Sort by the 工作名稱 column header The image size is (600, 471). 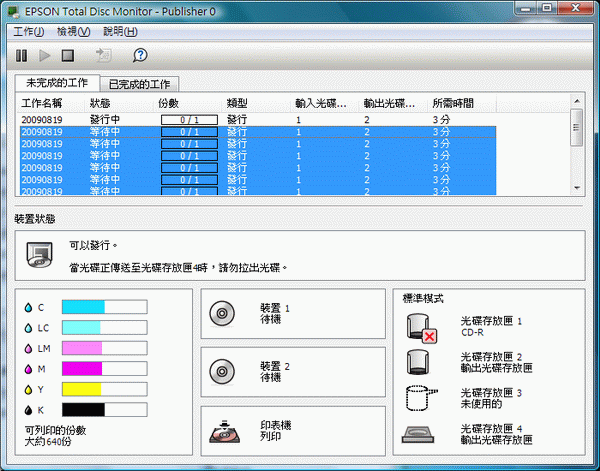(52, 103)
